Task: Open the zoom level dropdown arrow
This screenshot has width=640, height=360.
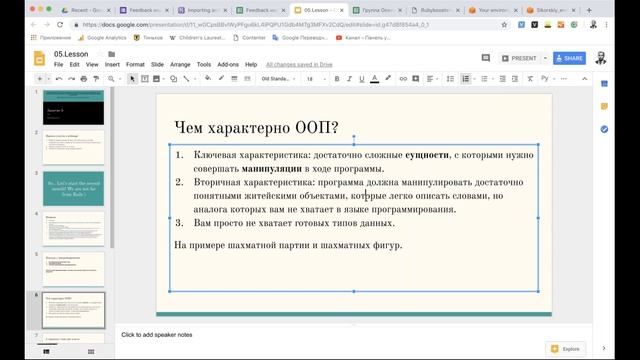Action: click(x=120, y=79)
